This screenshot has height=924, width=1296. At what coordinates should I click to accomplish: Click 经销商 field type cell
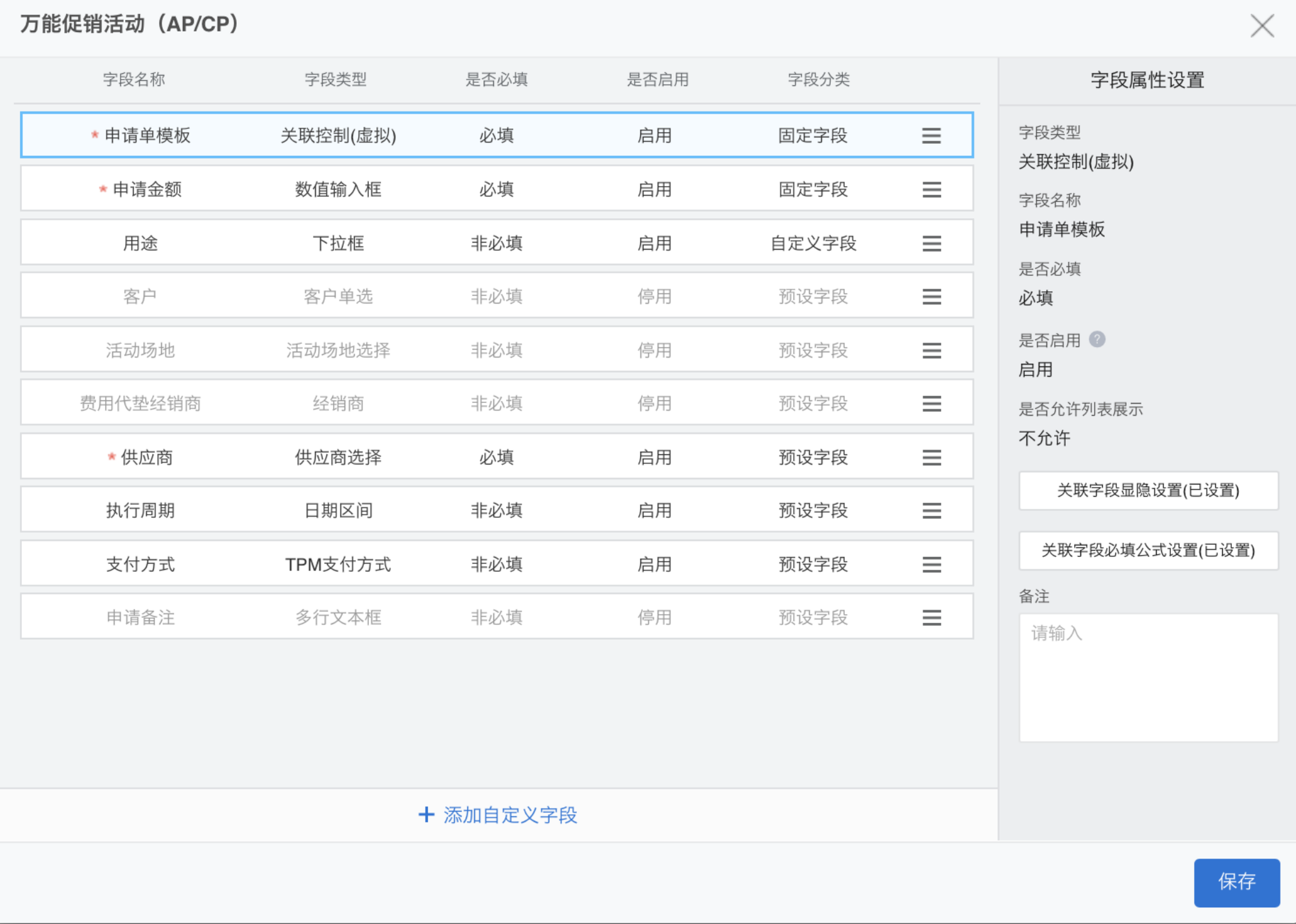pyautogui.click(x=338, y=404)
